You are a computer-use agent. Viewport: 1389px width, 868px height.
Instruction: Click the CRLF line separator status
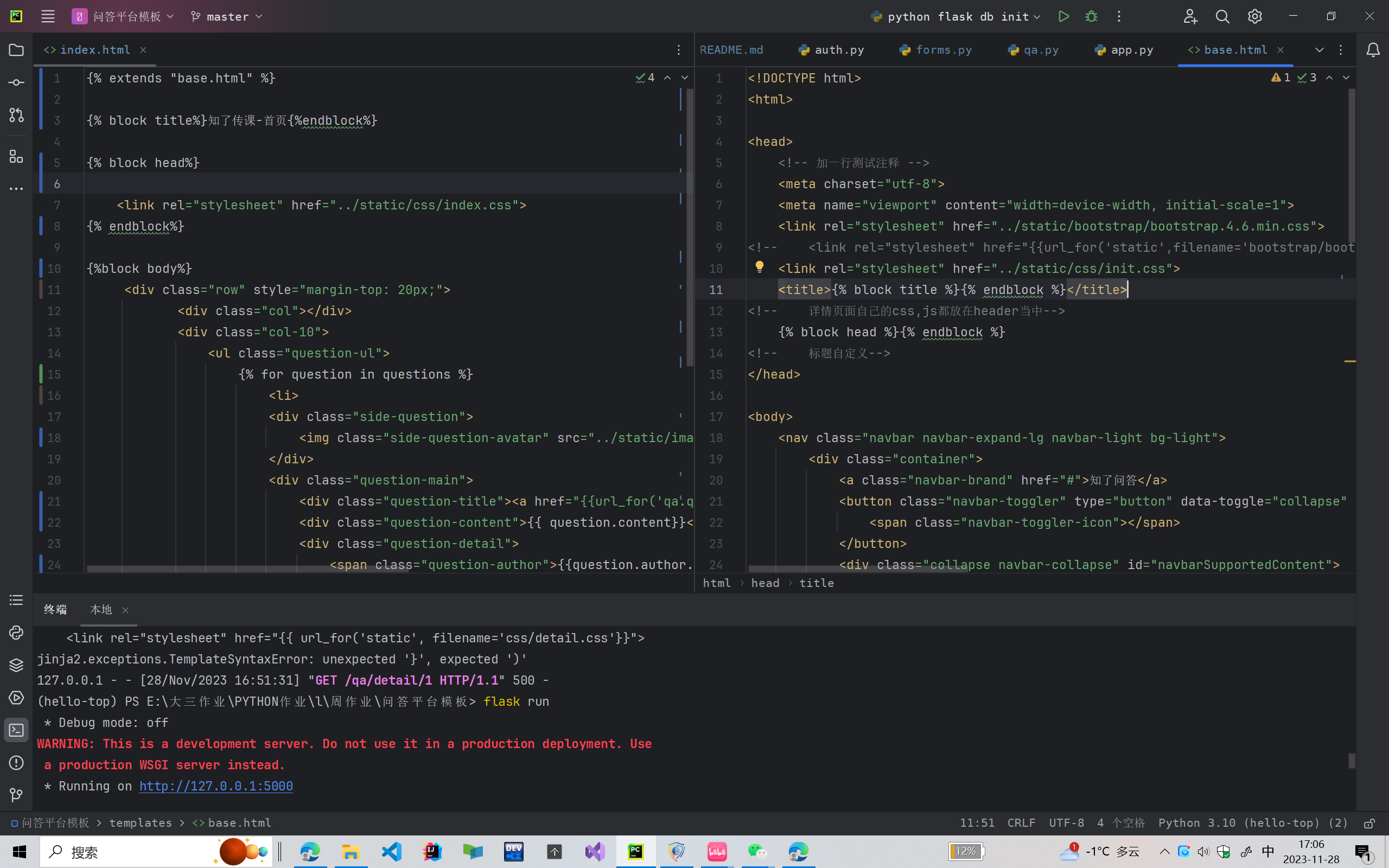pos(1021,823)
